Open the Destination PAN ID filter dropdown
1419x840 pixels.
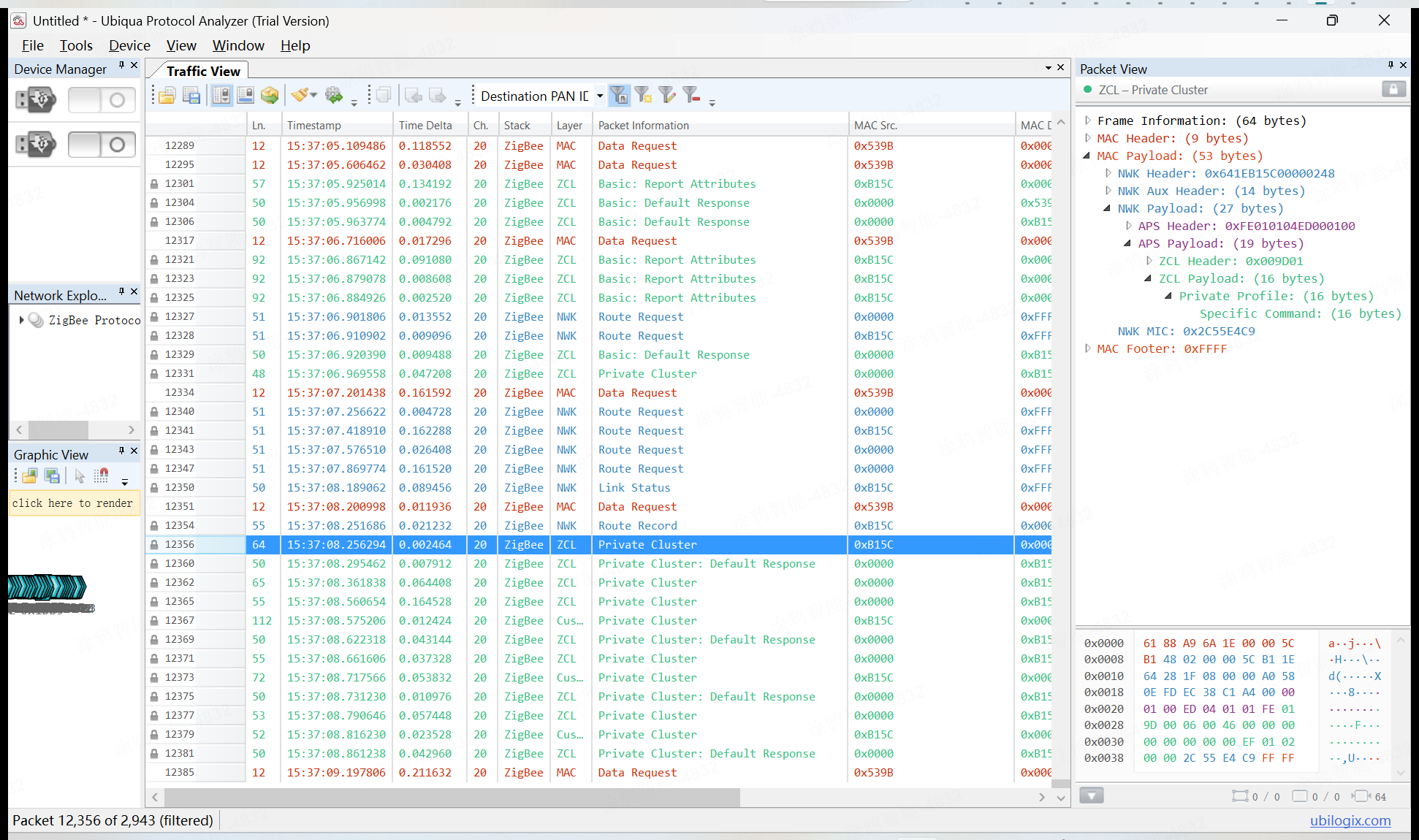click(x=600, y=96)
